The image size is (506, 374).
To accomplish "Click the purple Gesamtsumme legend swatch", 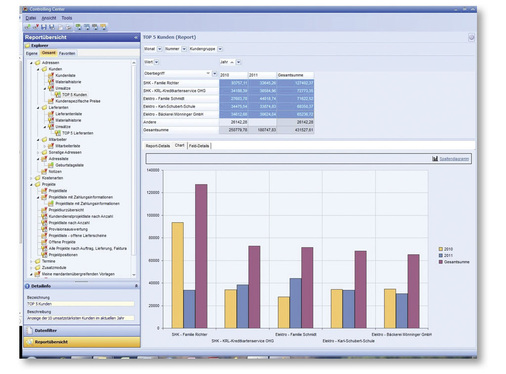I will pos(441,262).
